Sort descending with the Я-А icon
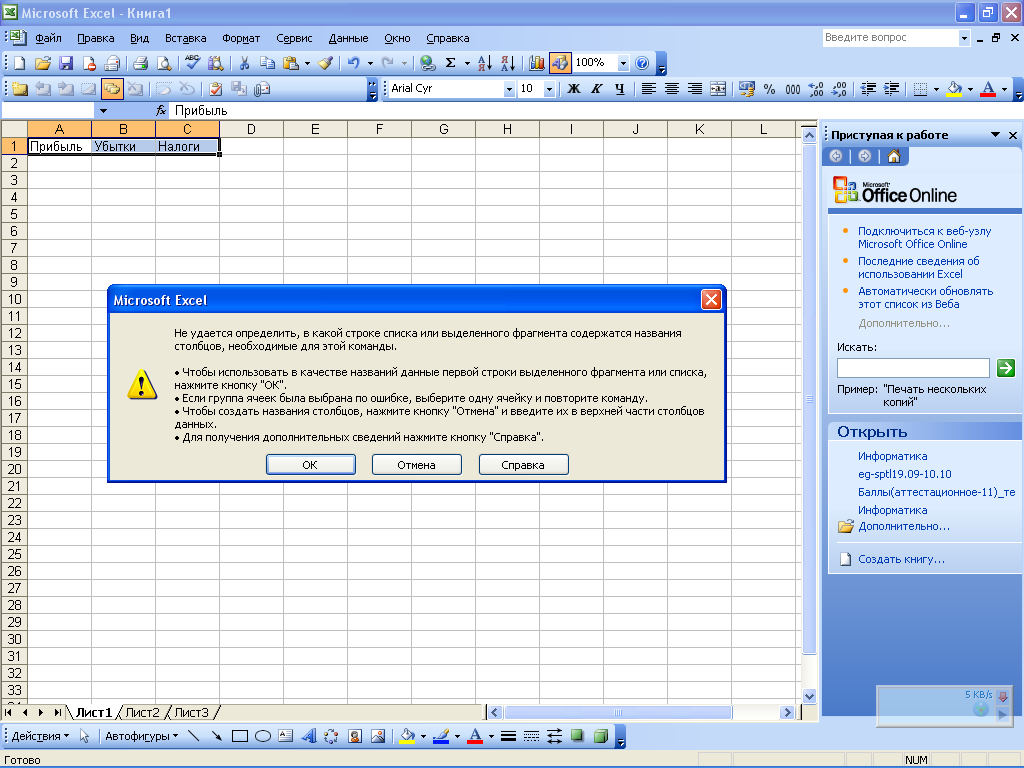Viewport: 1024px width, 768px height. pos(508,63)
